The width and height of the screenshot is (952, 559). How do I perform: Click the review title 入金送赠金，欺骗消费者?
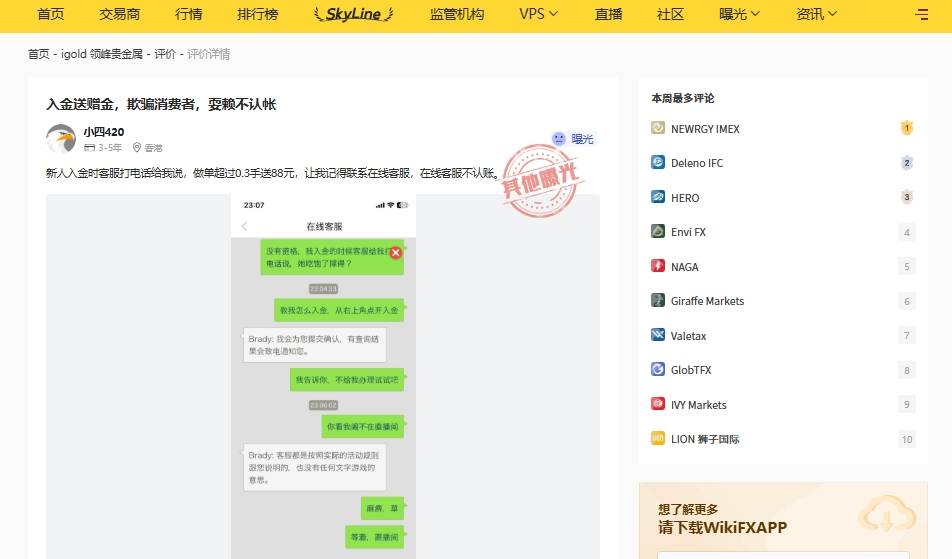tap(161, 104)
